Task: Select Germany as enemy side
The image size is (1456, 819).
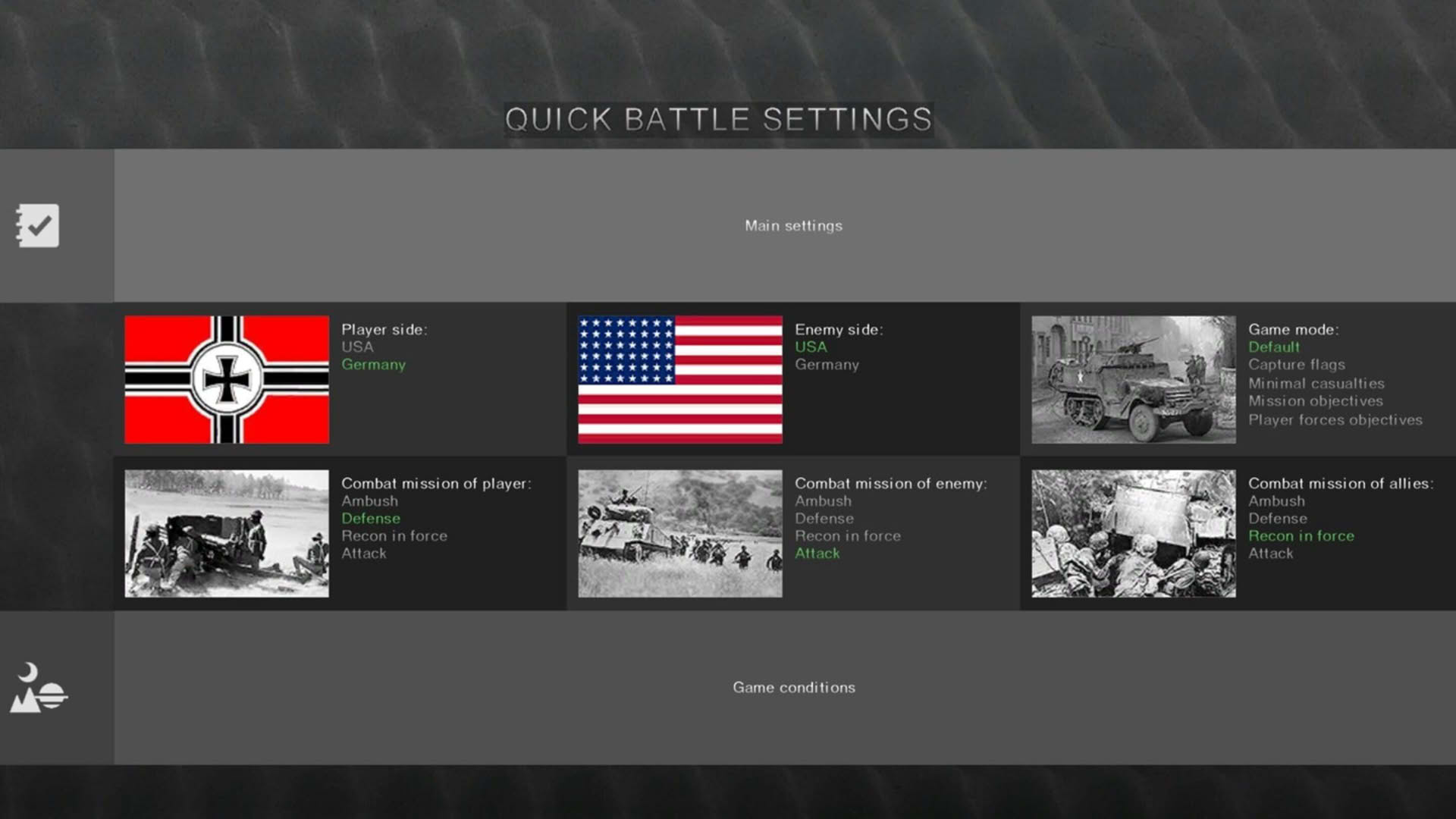Action: coord(827,365)
